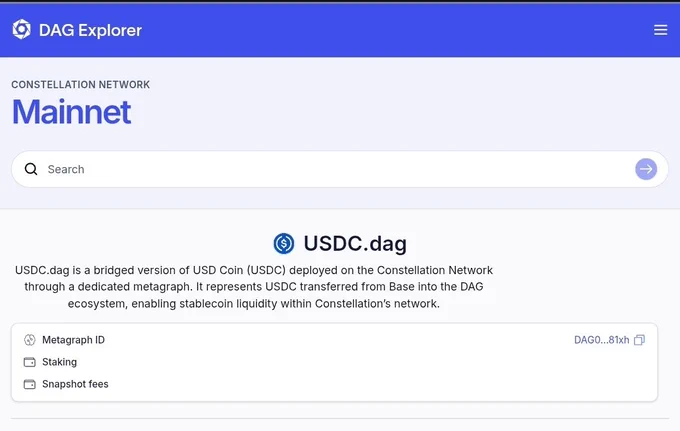Image resolution: width=680 pixels, height=431 pixels.
Task: Click the Snapshot fees wallet icon
Action: tap(29, 384)
